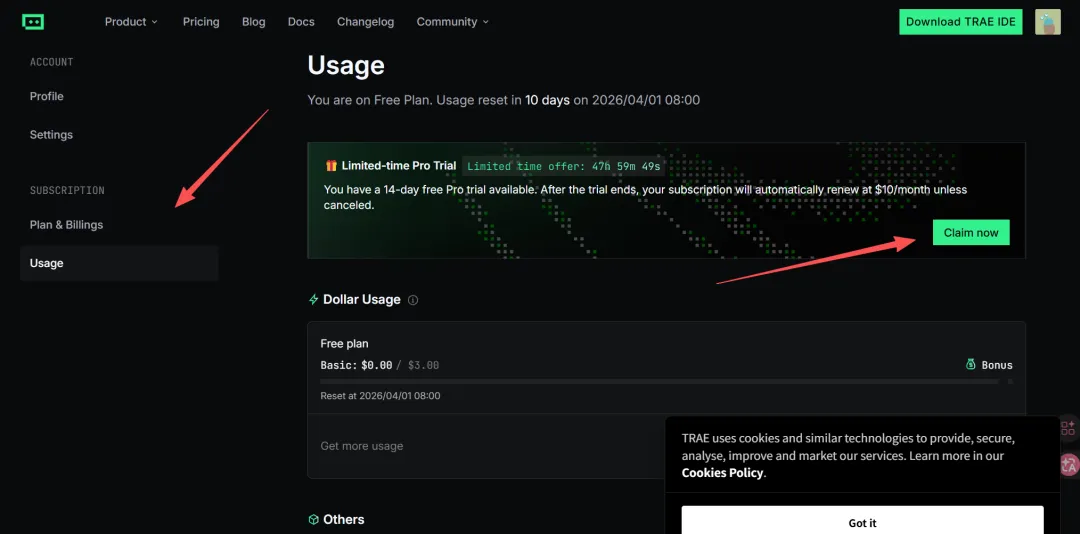Viewport: 1080px width, 534px height.
Task: Click the grid extension icon at right edge
Action: pyautogui.click(x=1068, y=428)
